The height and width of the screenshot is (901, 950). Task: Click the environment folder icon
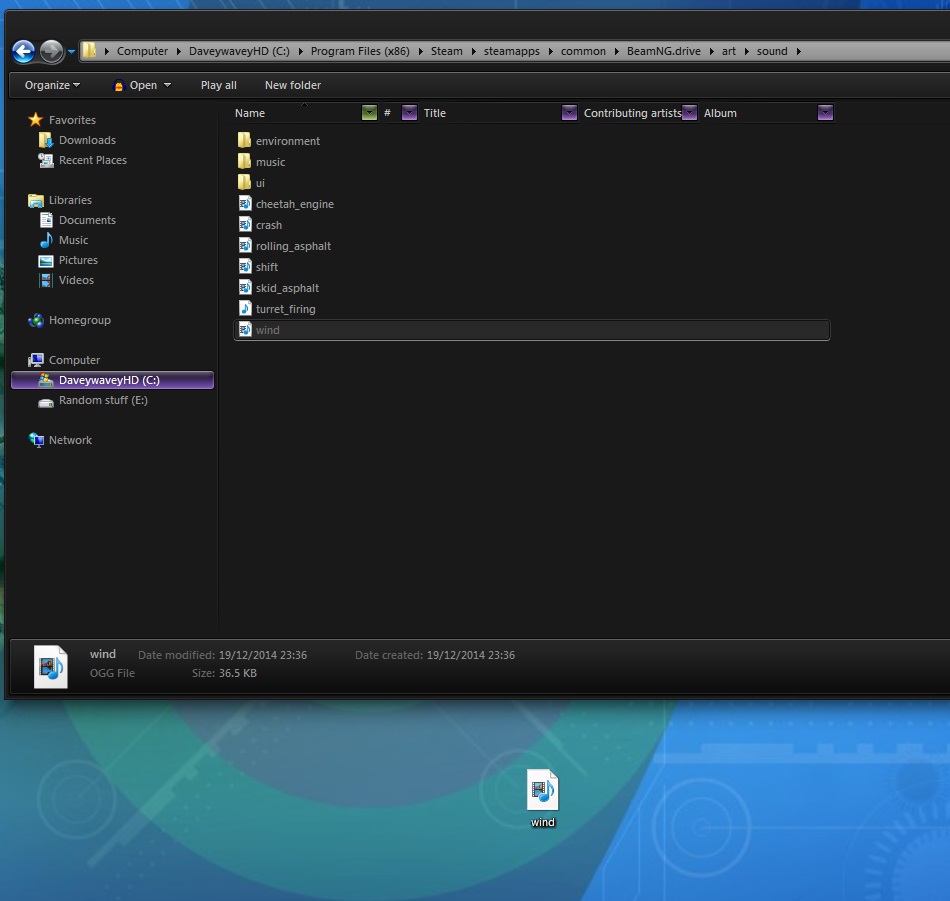click(x=244, y=141)
